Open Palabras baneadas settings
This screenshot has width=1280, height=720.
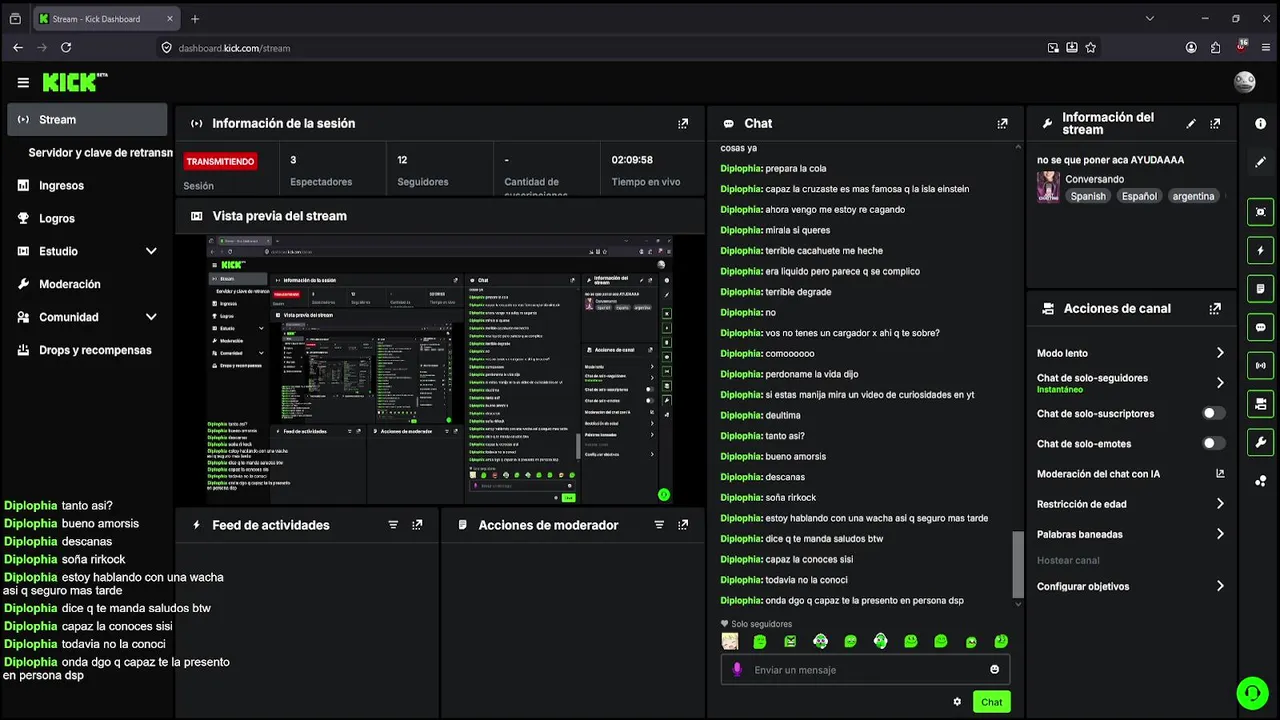(1131, 534)
